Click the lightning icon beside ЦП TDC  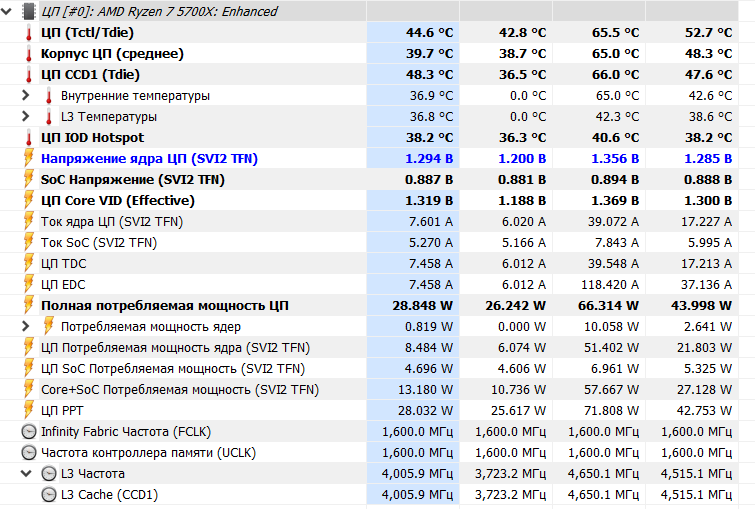[28, 263]
